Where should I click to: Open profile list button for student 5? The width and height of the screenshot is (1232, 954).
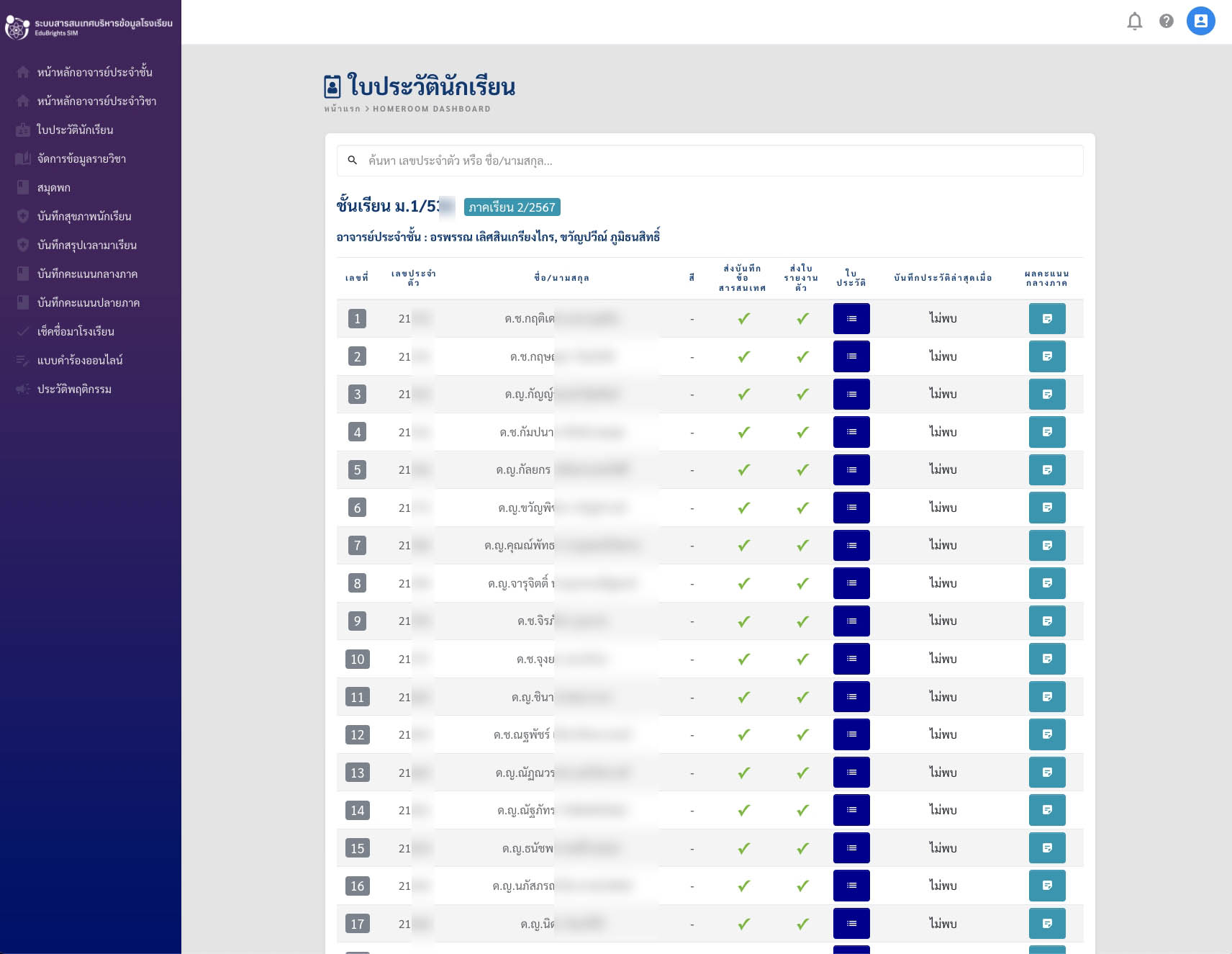(x=851, y=470)
